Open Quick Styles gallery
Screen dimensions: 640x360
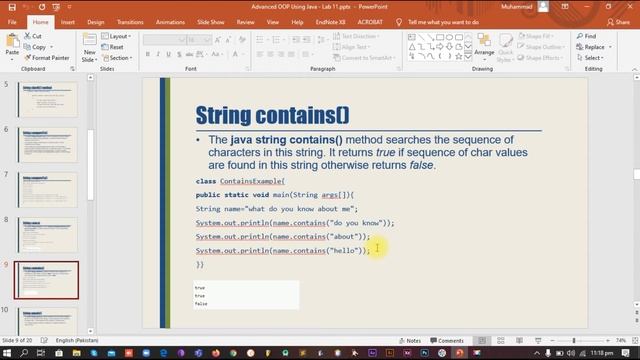505,48
